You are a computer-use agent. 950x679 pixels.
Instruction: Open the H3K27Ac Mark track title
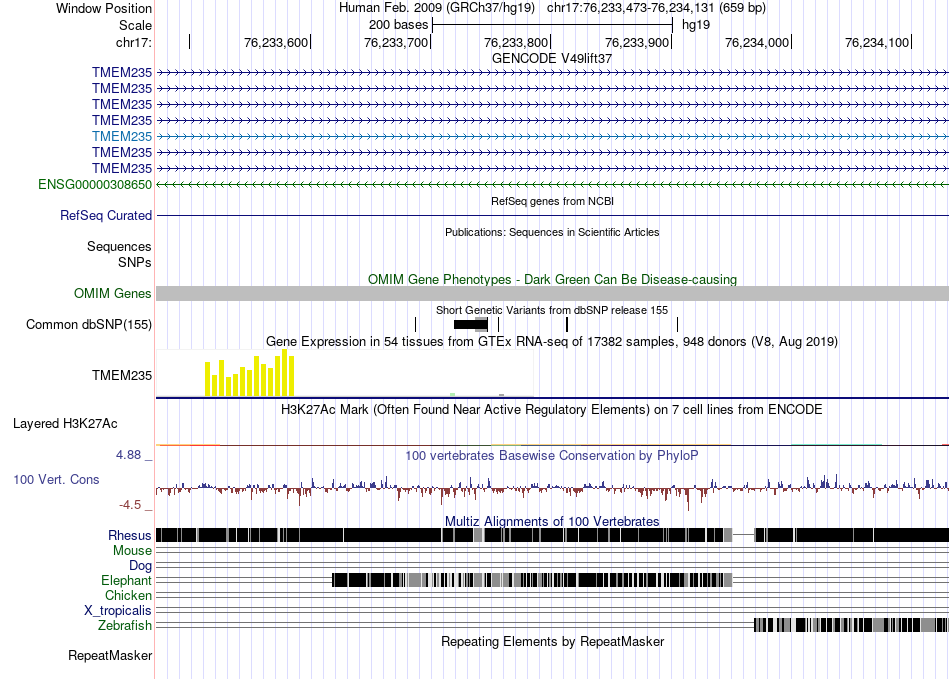coord(552,409)
